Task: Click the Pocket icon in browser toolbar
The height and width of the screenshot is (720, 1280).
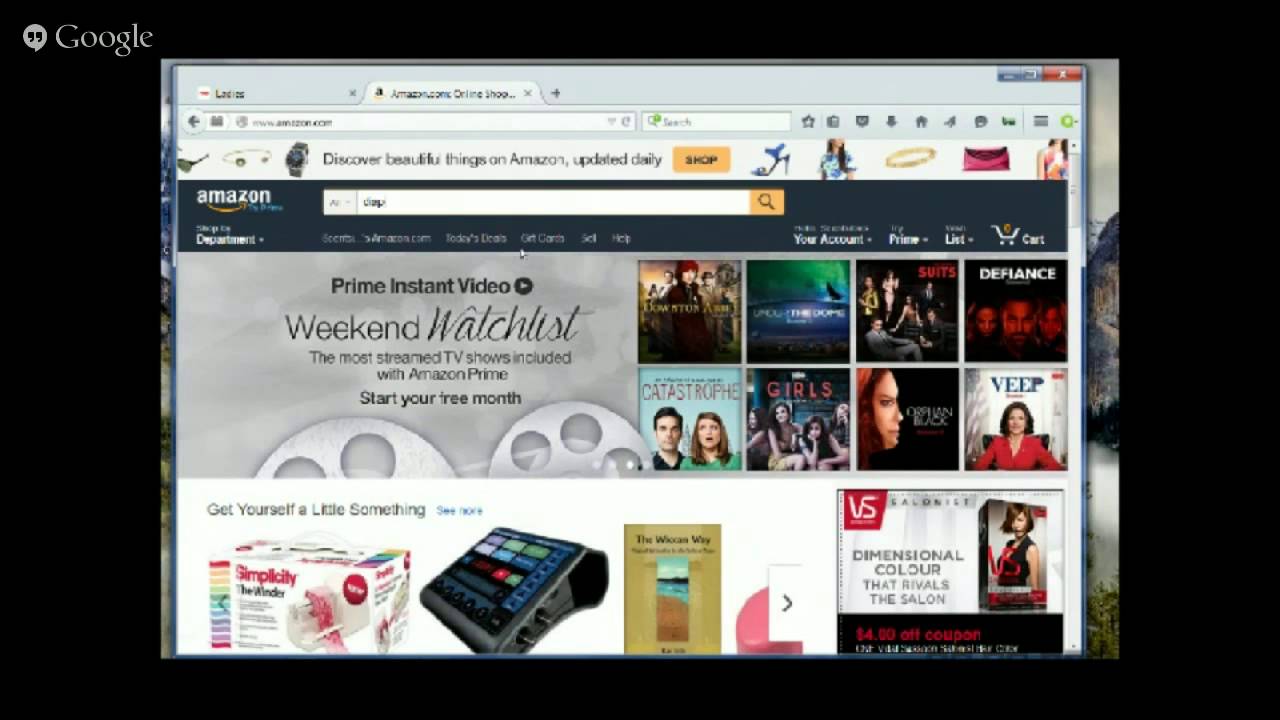Action: pyautogui.click(x=862, y=121)
